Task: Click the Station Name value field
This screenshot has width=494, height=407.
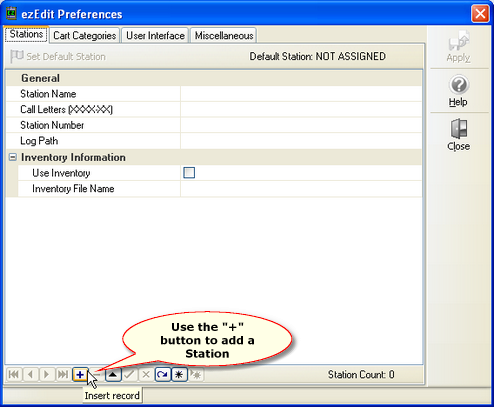Action: tap(301, 94)
